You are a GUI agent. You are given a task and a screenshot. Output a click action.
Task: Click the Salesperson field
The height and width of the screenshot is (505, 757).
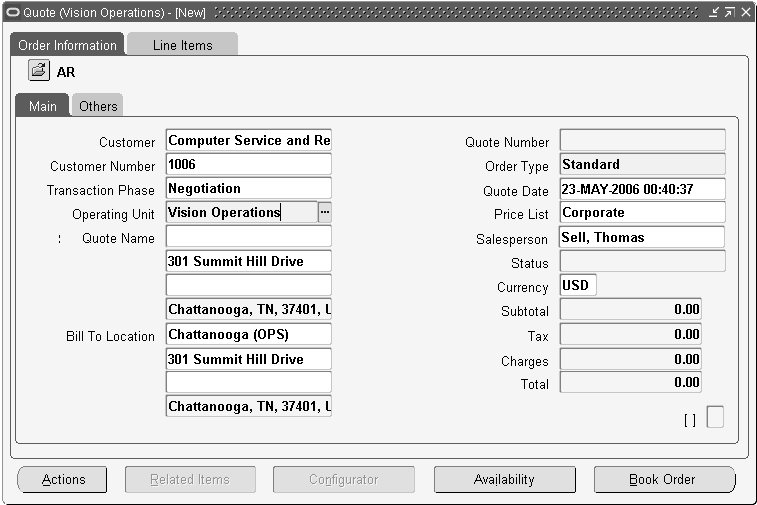643,237
